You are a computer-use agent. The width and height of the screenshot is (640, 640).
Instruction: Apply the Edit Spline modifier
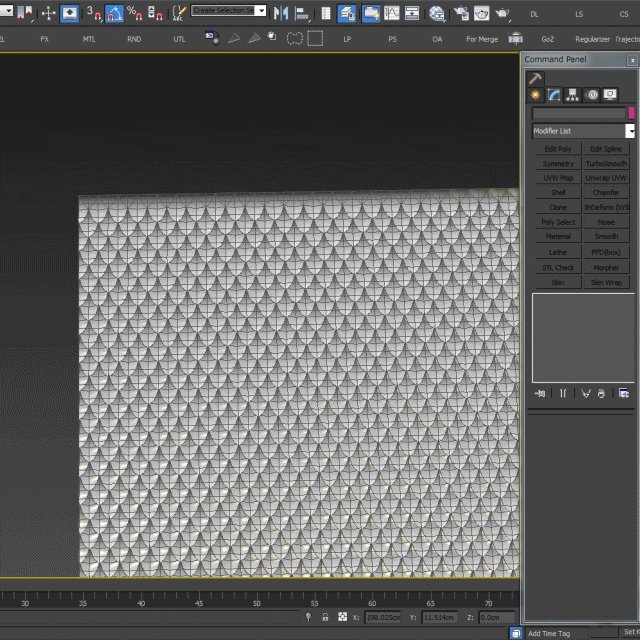pyautogui.click(x=606, y=149)
